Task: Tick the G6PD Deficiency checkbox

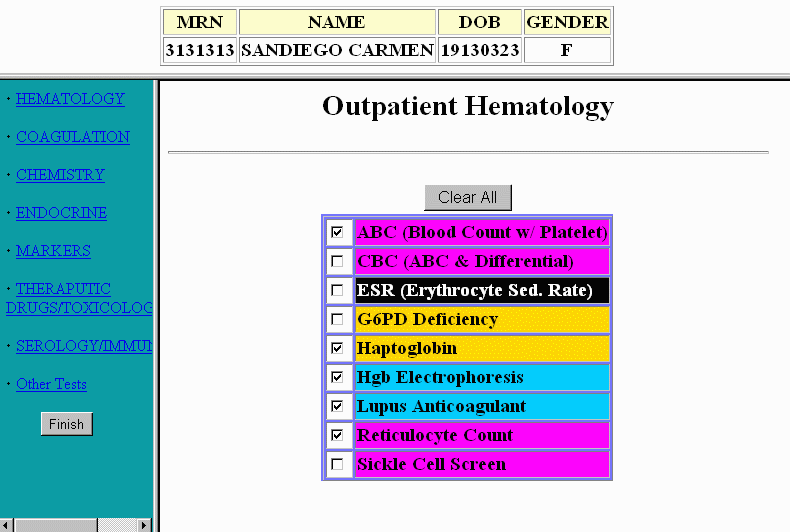Action: pos(337,319)
